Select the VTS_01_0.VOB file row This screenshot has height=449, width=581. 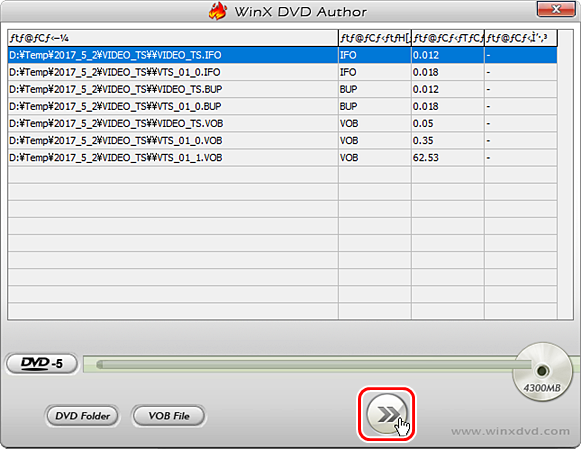point(282,140)
